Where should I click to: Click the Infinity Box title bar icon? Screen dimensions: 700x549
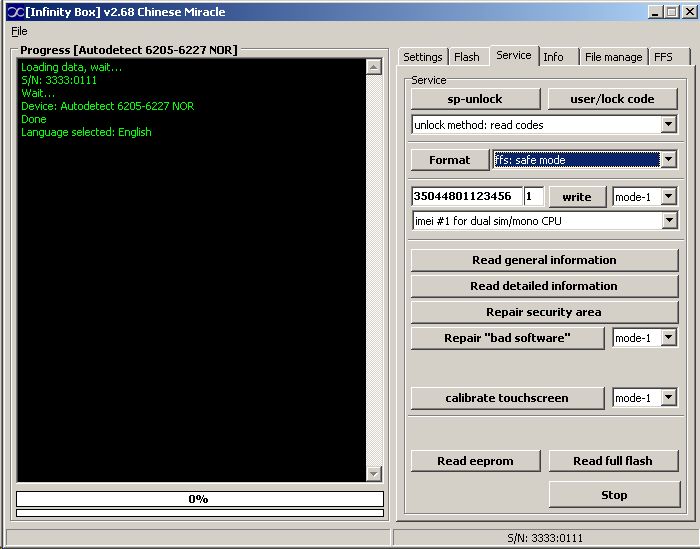tap(15, 12)
